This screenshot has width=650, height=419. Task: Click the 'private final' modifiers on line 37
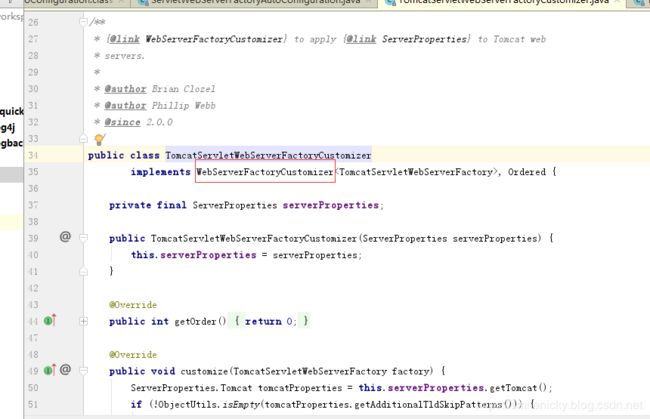coord(148,205)
